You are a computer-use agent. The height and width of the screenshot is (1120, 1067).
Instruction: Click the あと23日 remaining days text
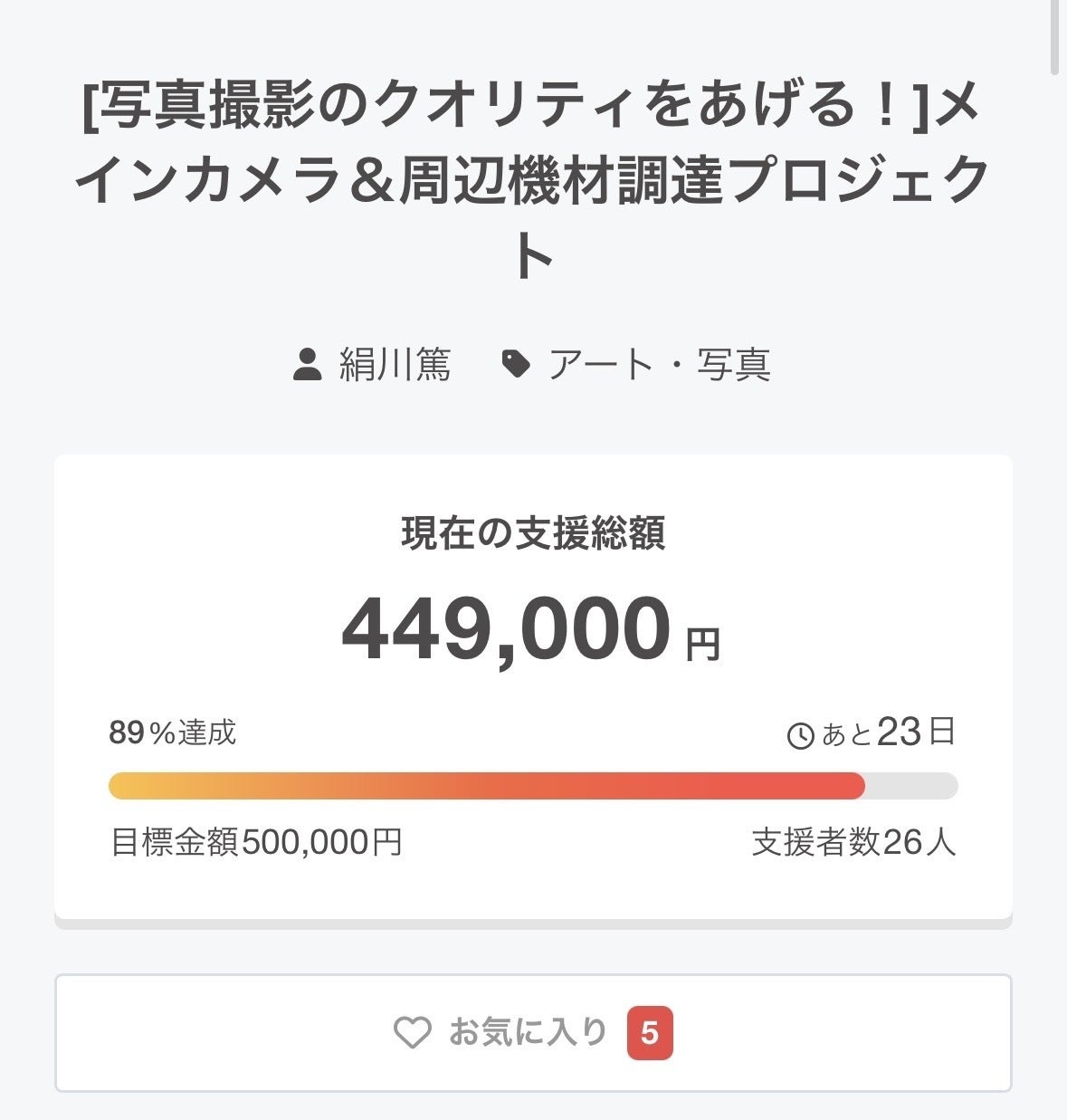tap(889, 732)
